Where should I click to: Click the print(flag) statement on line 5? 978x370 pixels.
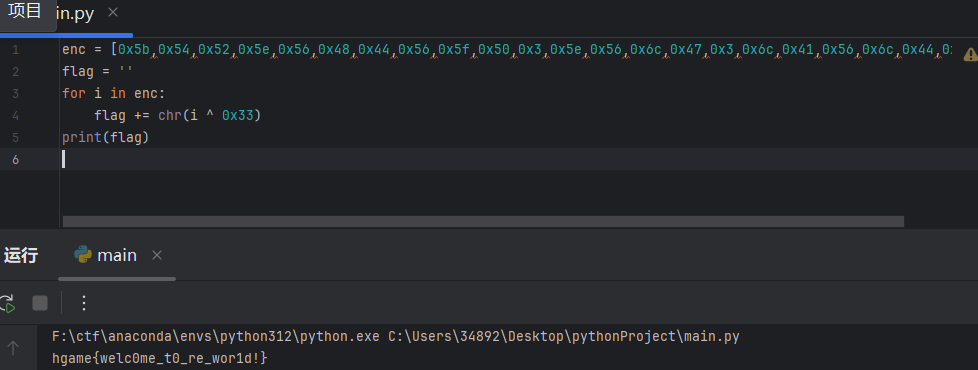[x=105, y=137]
